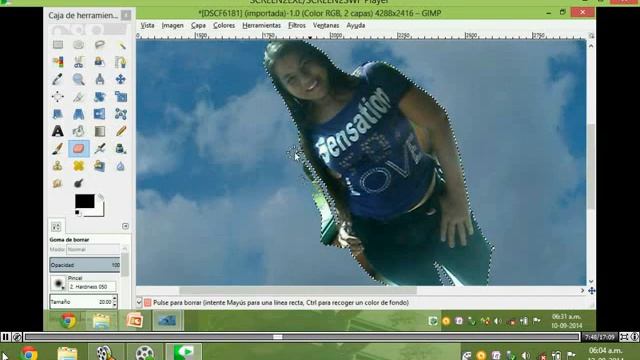The height and width of the screenshot is (360, 640).
Task: Open the Colores menu
Action: point(224,25)
